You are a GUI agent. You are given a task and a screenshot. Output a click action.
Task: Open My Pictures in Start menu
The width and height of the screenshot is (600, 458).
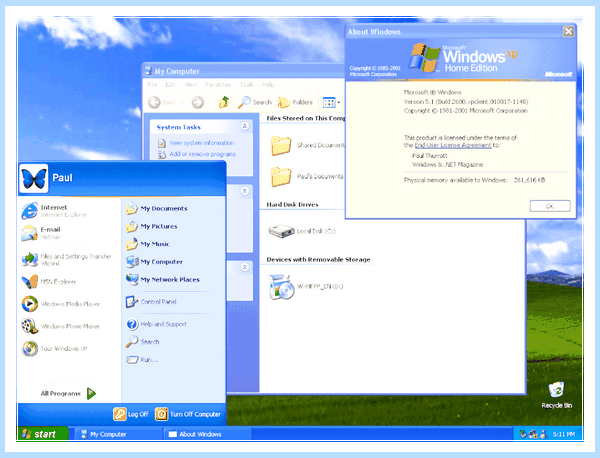click(x=152, y=226)
